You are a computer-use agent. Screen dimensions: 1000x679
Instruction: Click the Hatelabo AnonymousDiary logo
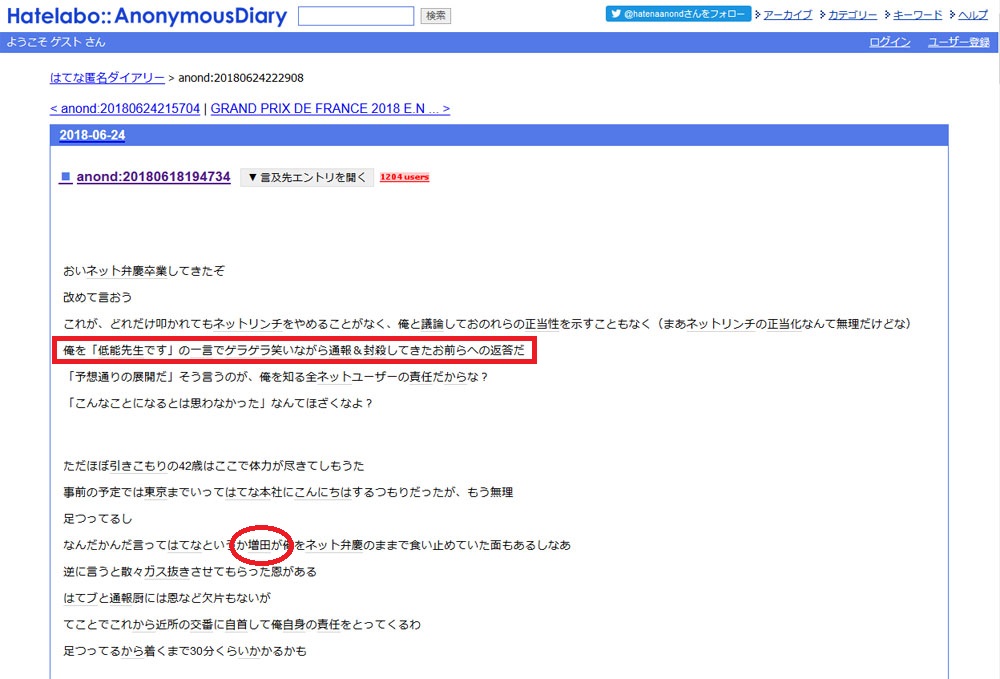pyautogui.click(x=146, y=16)
